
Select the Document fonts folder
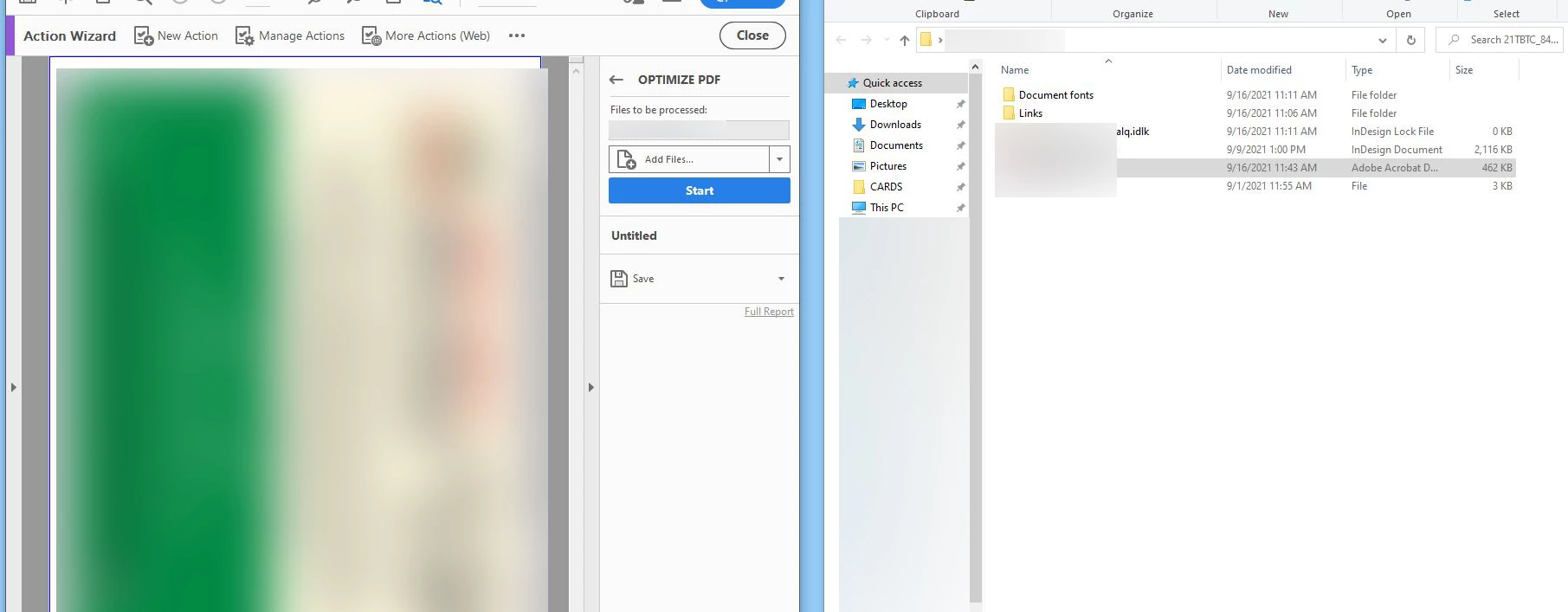point(1055,95)
